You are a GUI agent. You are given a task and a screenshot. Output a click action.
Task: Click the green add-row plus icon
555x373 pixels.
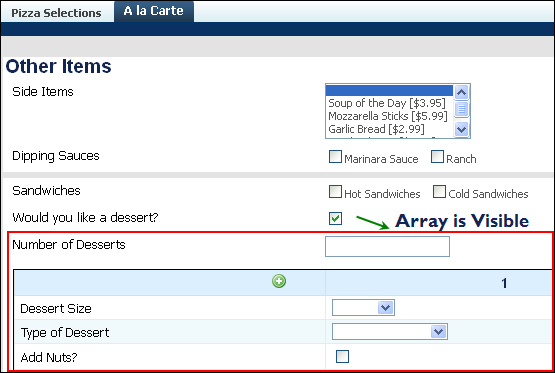pyautogui.click(x=279, y=281)
